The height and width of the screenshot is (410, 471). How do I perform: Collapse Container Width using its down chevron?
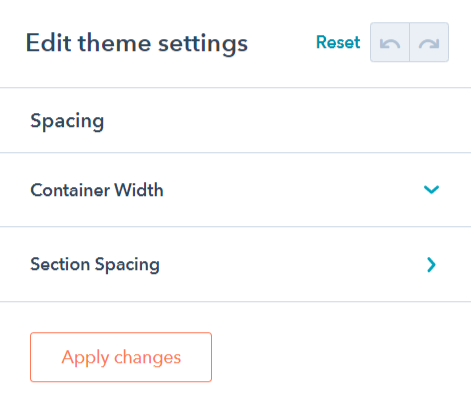tap(431, 190)
